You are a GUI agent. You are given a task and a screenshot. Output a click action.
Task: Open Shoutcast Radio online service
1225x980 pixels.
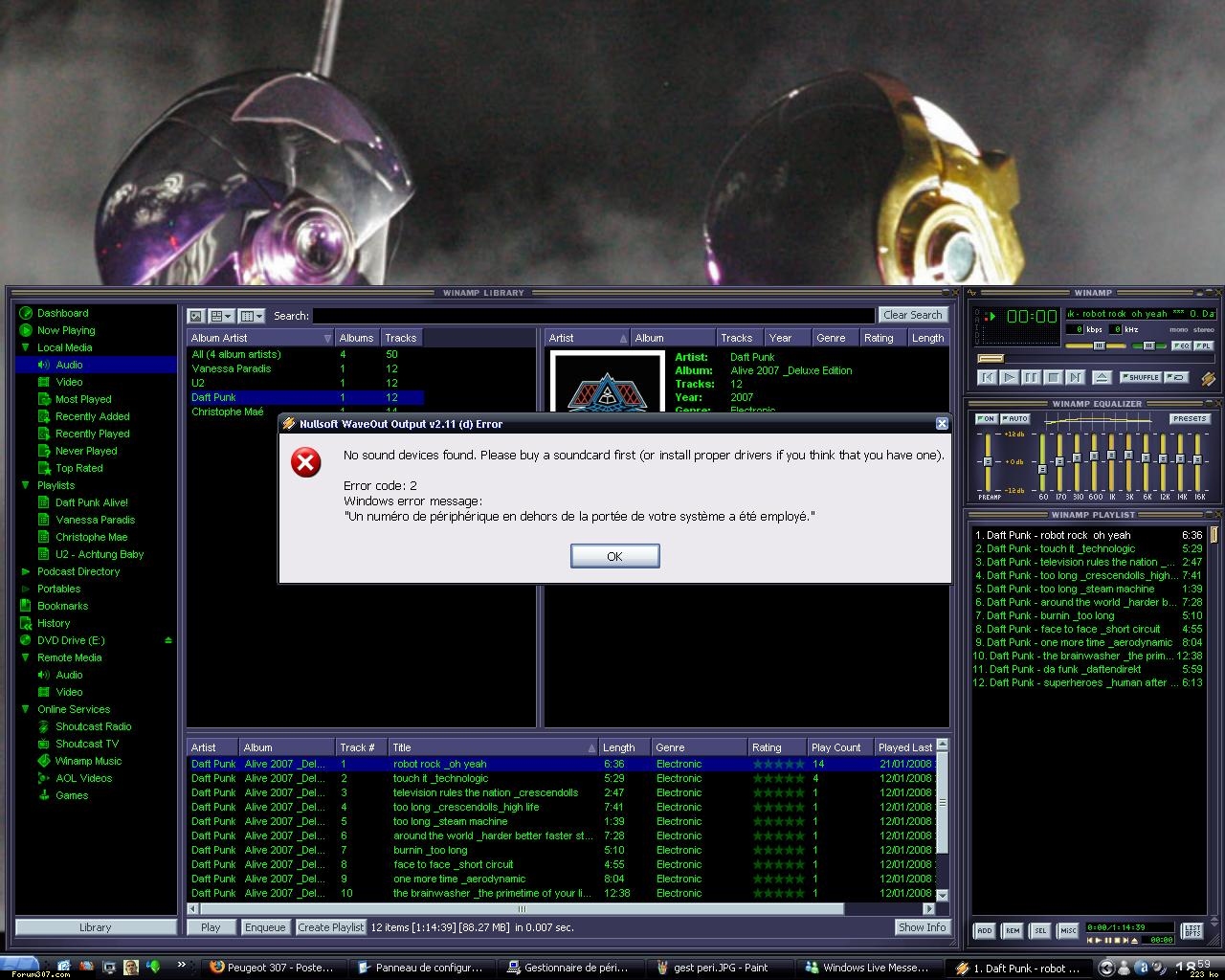click(x=93, y=726)
